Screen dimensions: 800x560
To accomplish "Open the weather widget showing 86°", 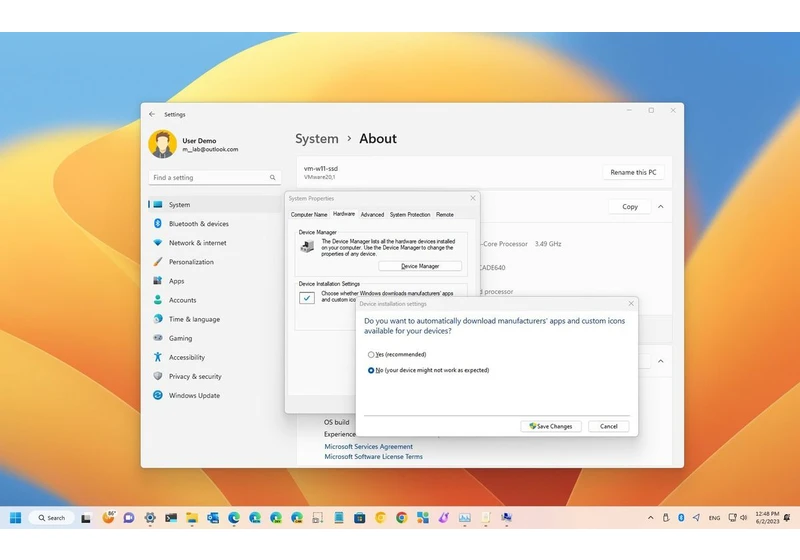I will click(108, 517).
